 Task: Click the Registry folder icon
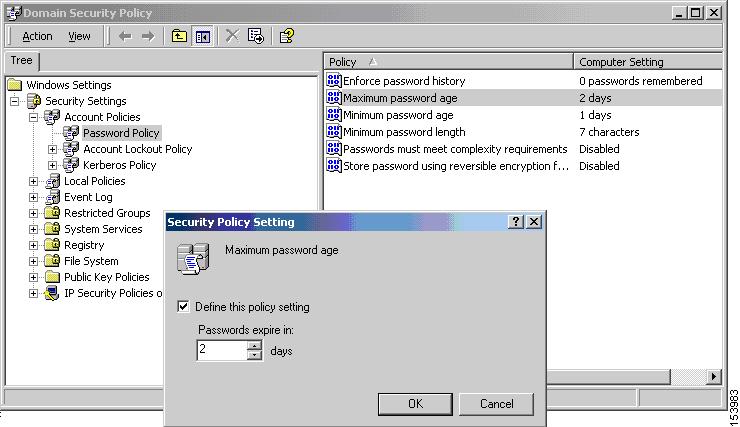pos(52,245)
